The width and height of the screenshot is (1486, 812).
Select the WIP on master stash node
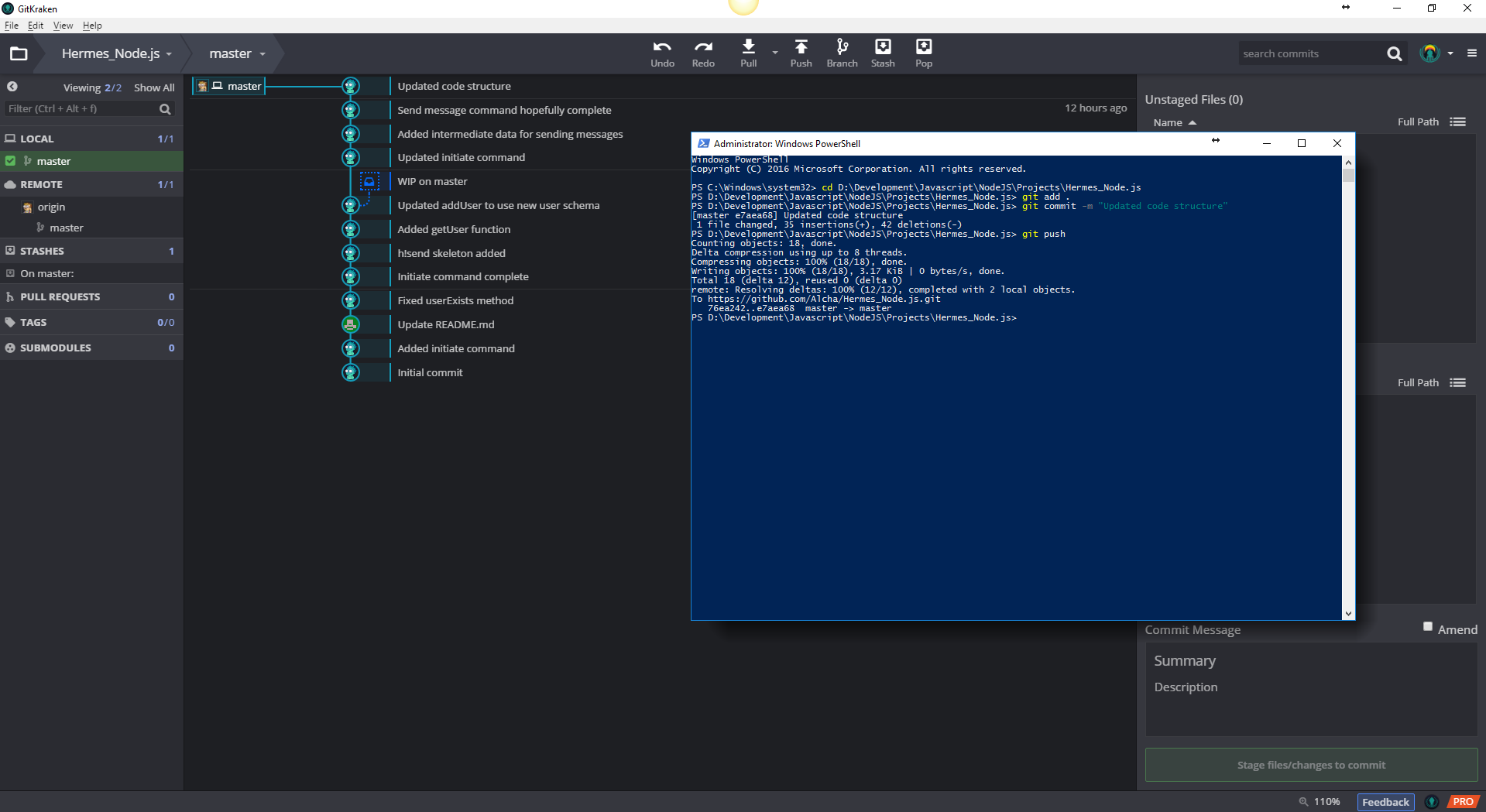pyautogui.click(x=369, y=181)
